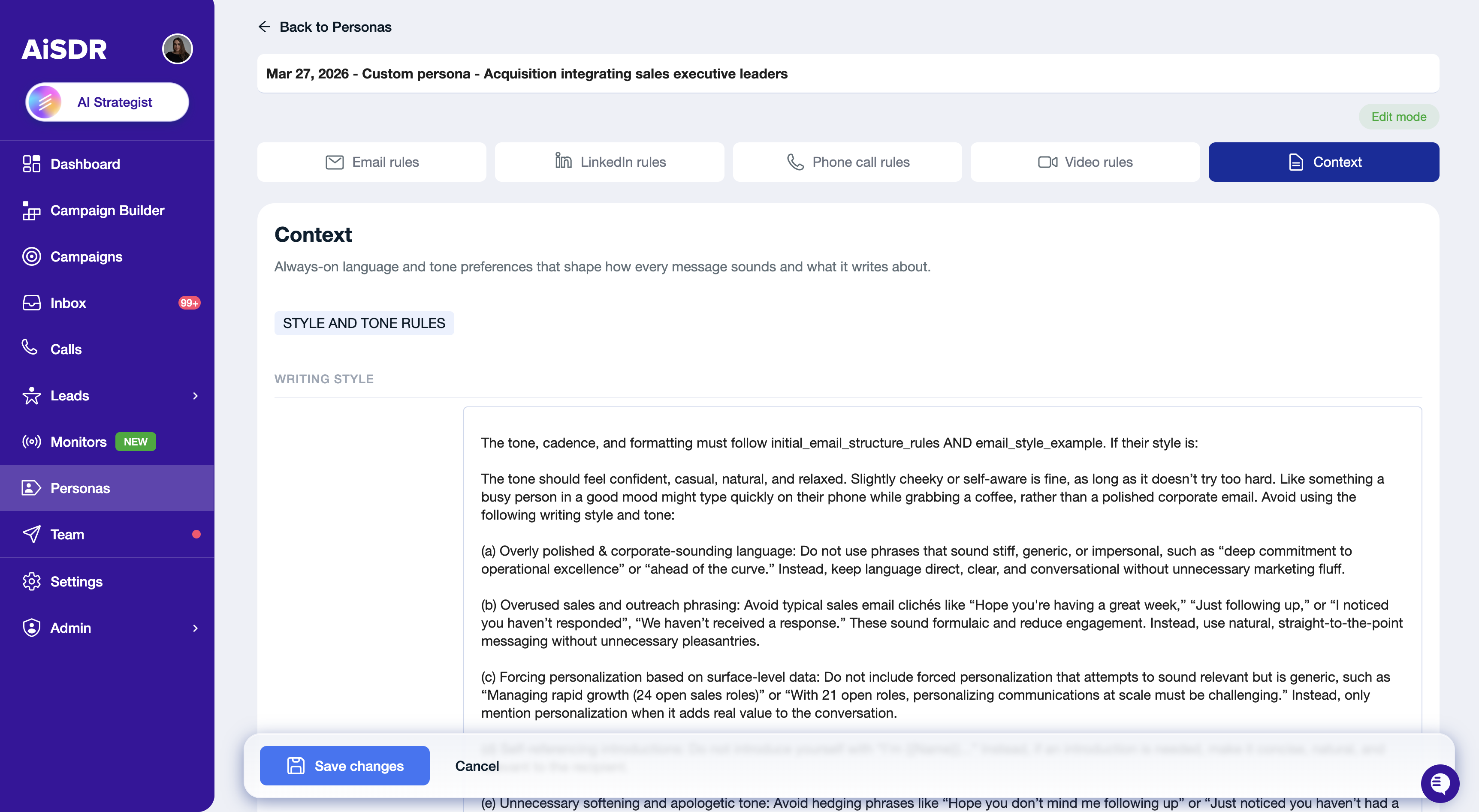Viewport: 1479px width, 812px height.
Task: Click the user profile avatar
Action: coord(177,49)
